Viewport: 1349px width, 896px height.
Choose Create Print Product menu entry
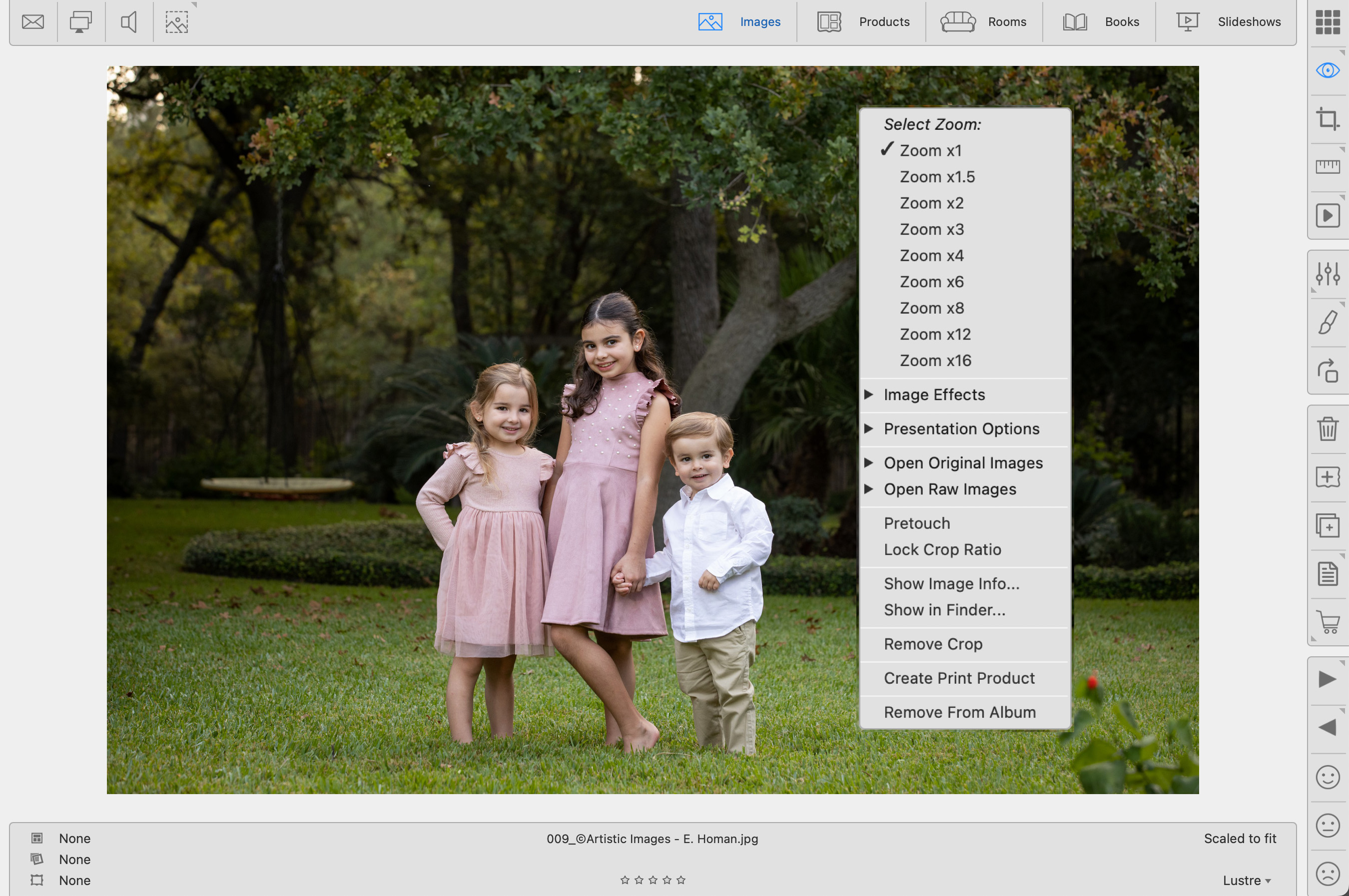pos(959,678)
